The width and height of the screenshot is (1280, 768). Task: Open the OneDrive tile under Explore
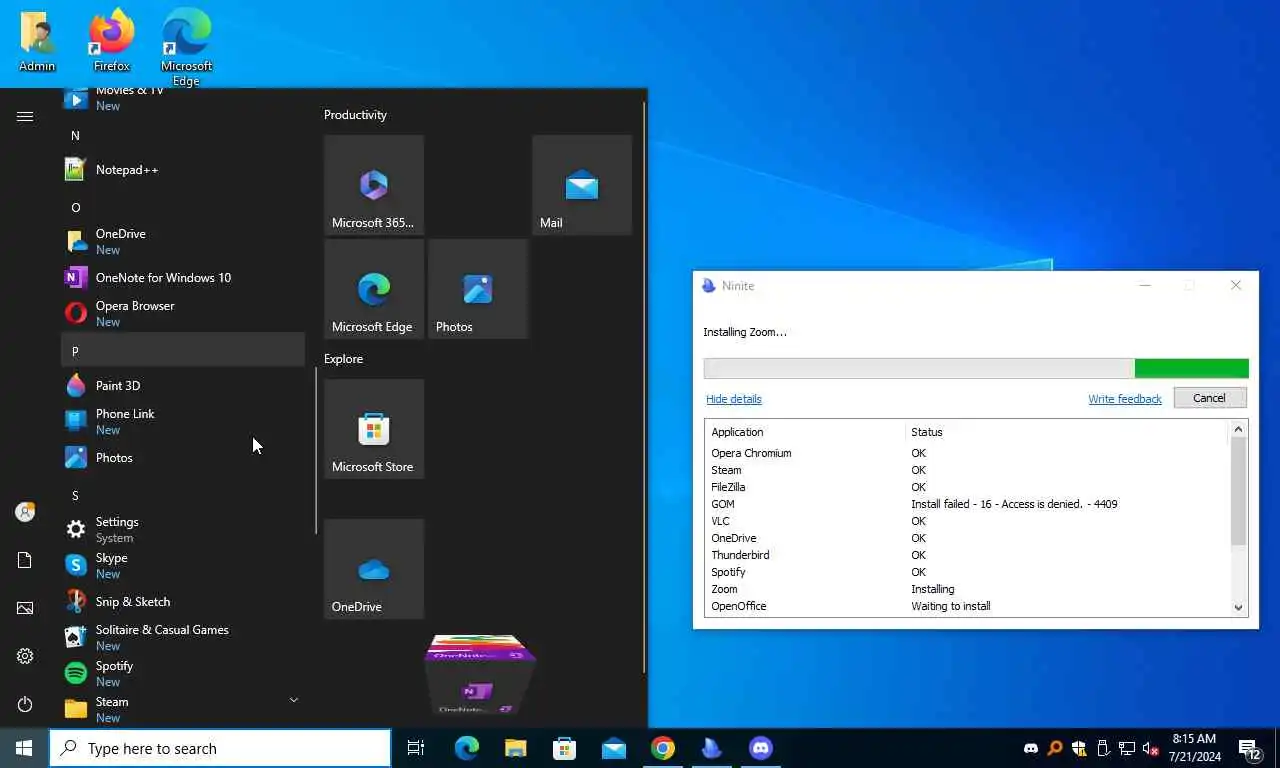coord(374,569)
